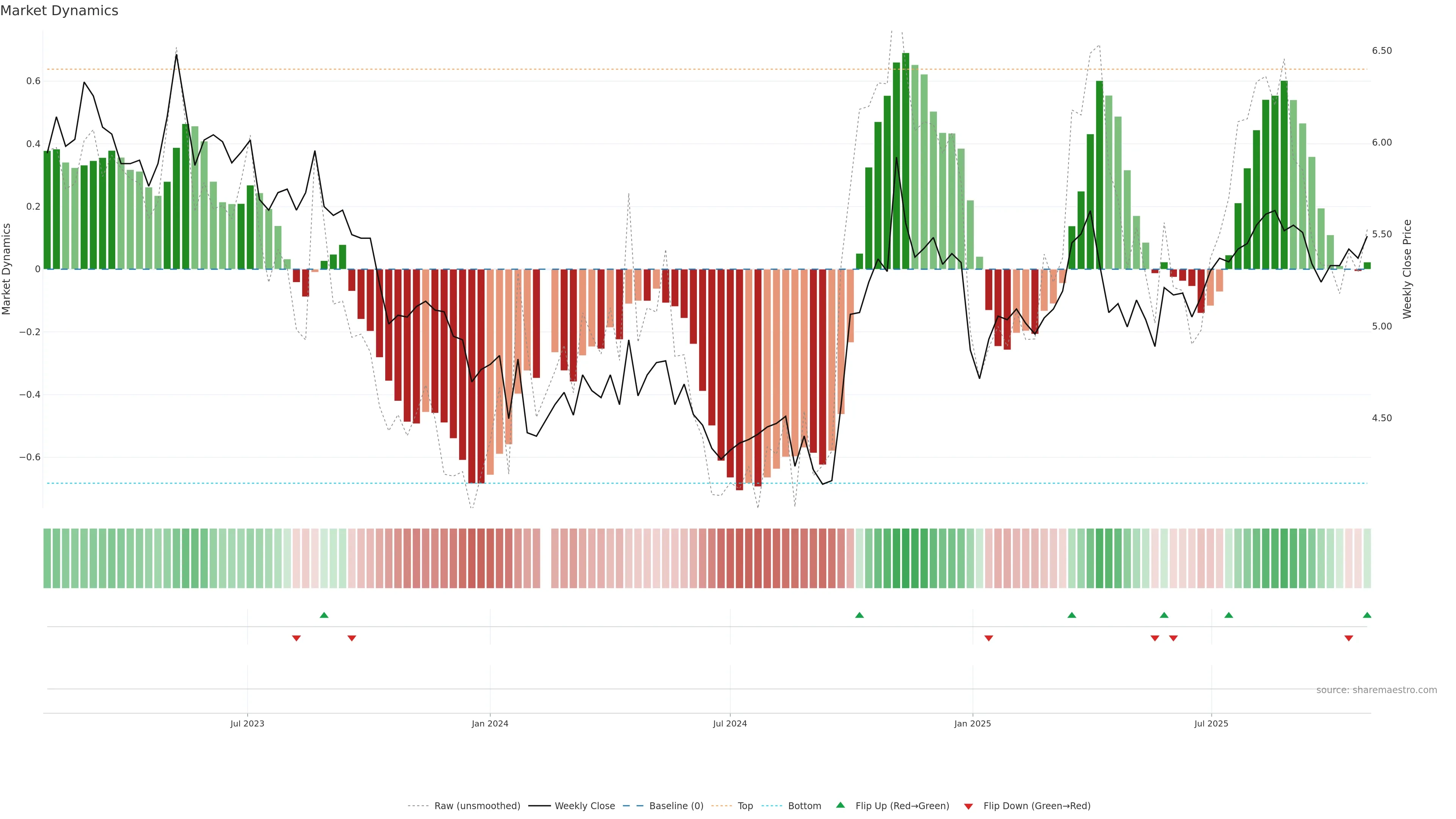Click the earliest green flip-up marker after Jul 2023
Screen dimensions: 1456x819
click(x=324, y=615)
